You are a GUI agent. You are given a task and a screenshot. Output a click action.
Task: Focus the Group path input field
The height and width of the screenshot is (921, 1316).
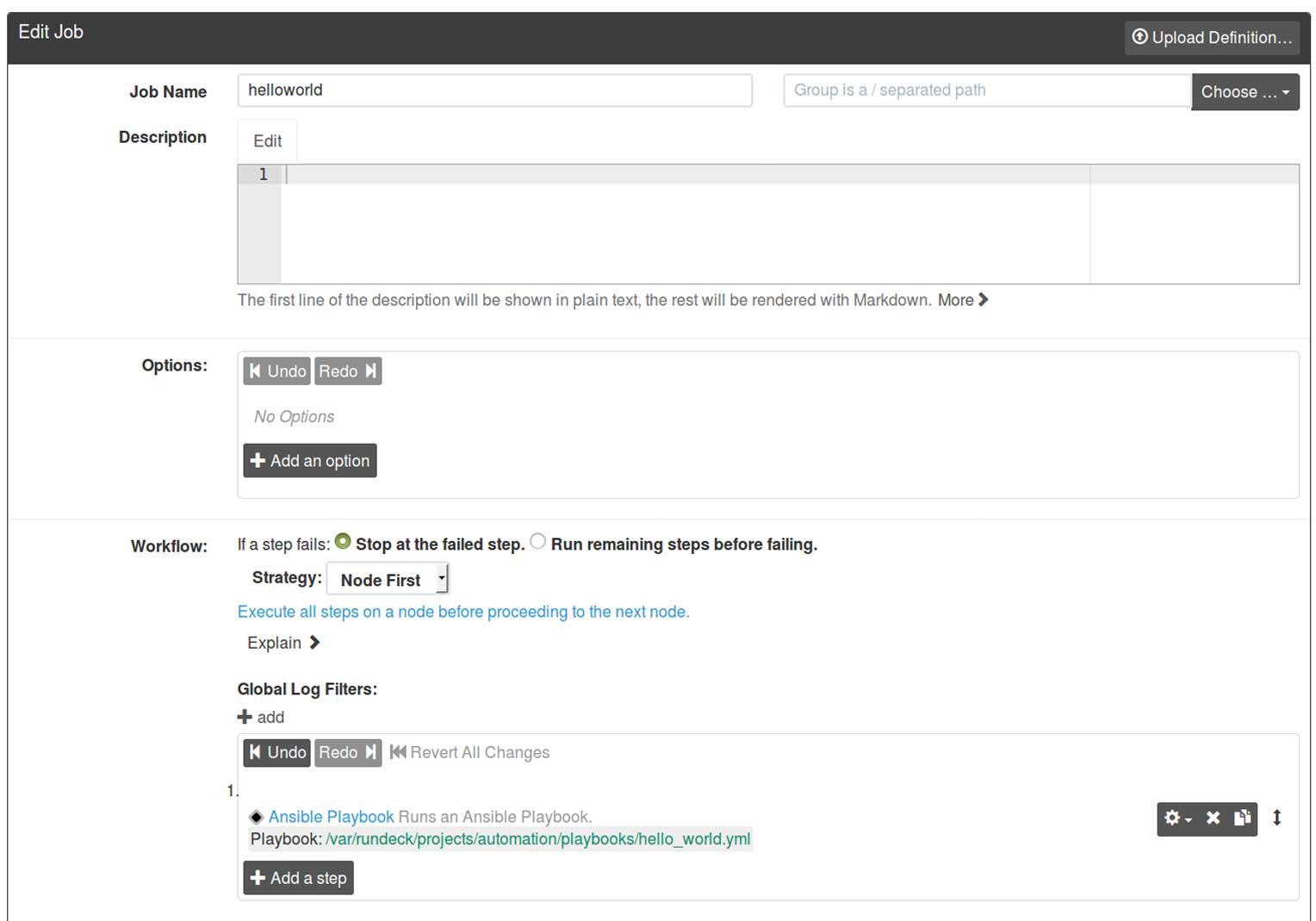(987, 90)
